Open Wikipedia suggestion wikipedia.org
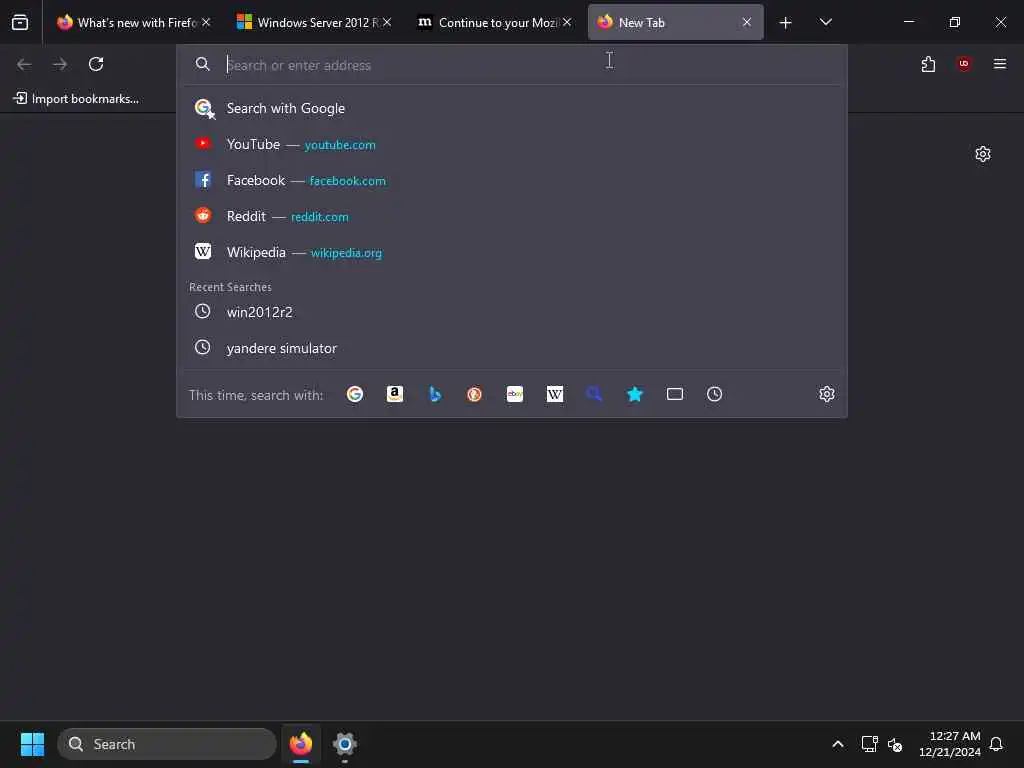 (x=512, y=252)
